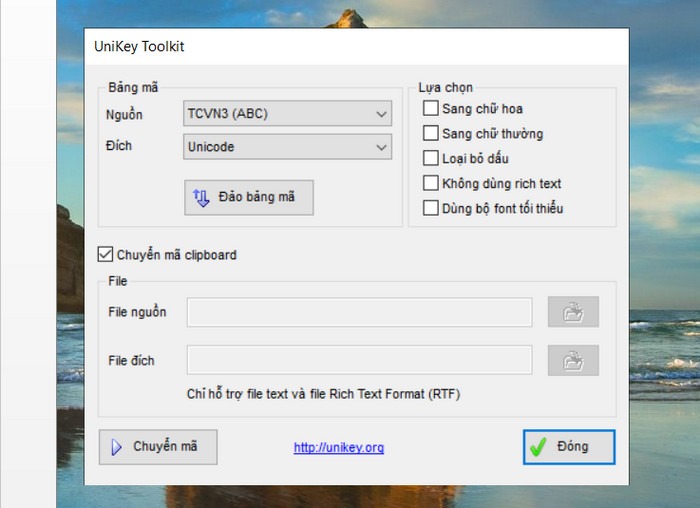The width and height of the screenshot is (700, 508).
Task: Browse for the File nguồn using the folder icon
Action: click(573, 312)
